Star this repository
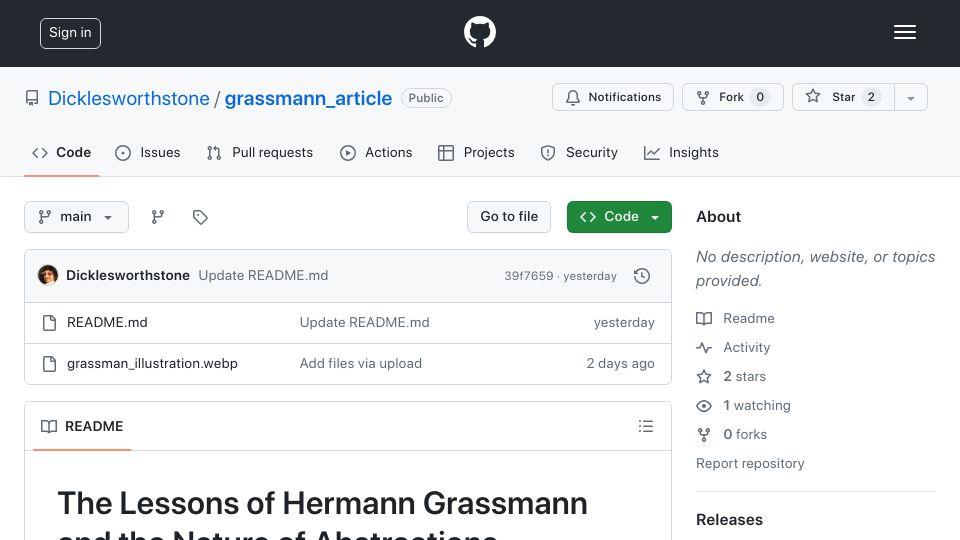960x540 pixels. point(843,97)
